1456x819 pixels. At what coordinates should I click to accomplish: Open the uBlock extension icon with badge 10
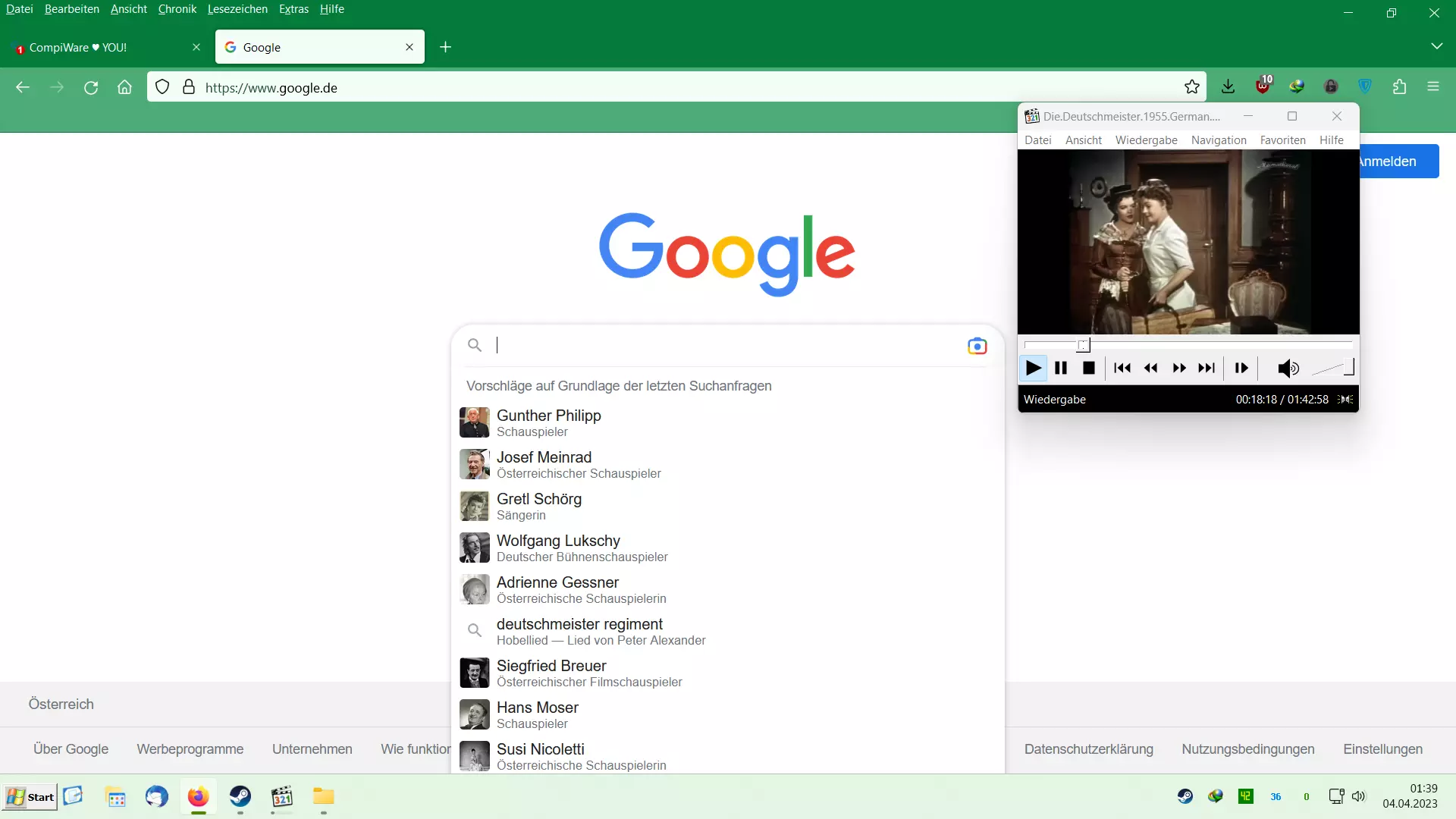point(1263,86)
